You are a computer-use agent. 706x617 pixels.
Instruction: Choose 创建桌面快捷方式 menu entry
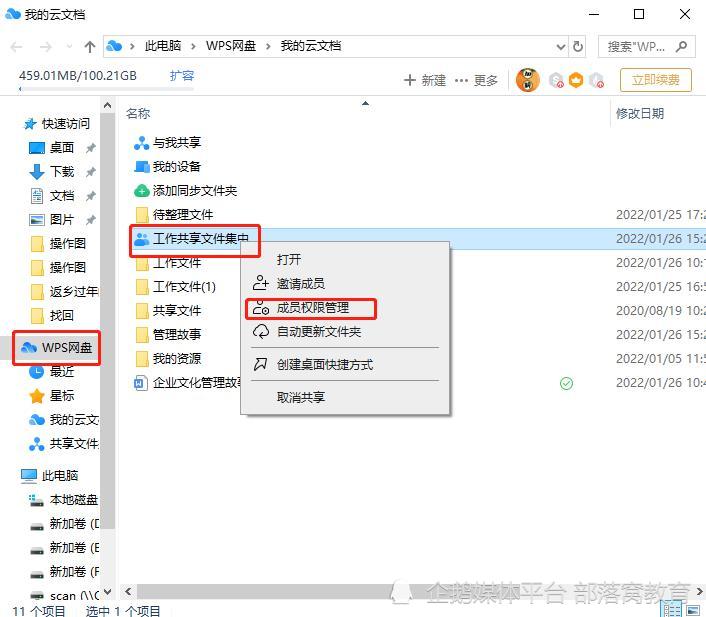324,365
